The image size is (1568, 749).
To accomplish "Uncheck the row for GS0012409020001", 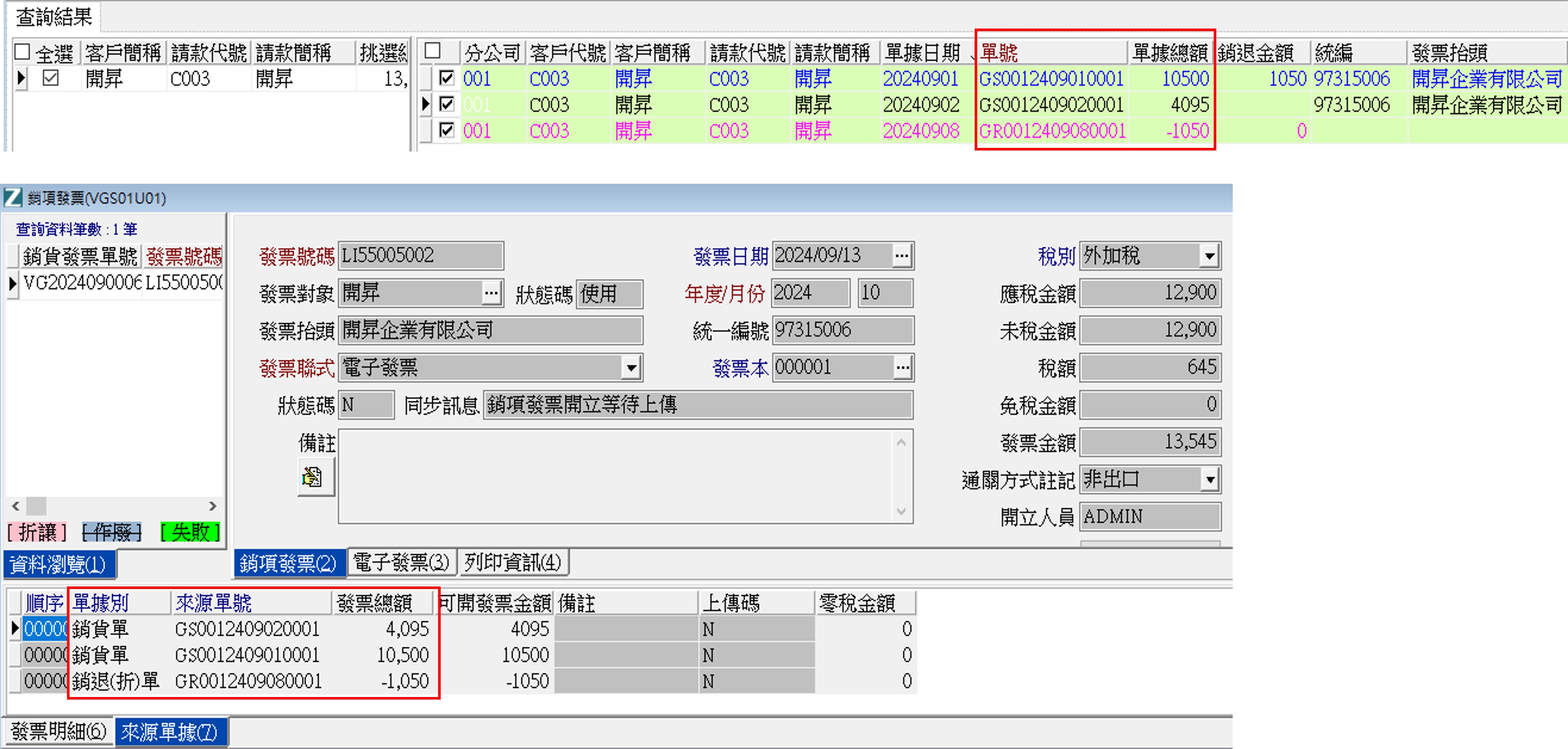I will click(x=447, y=104).
